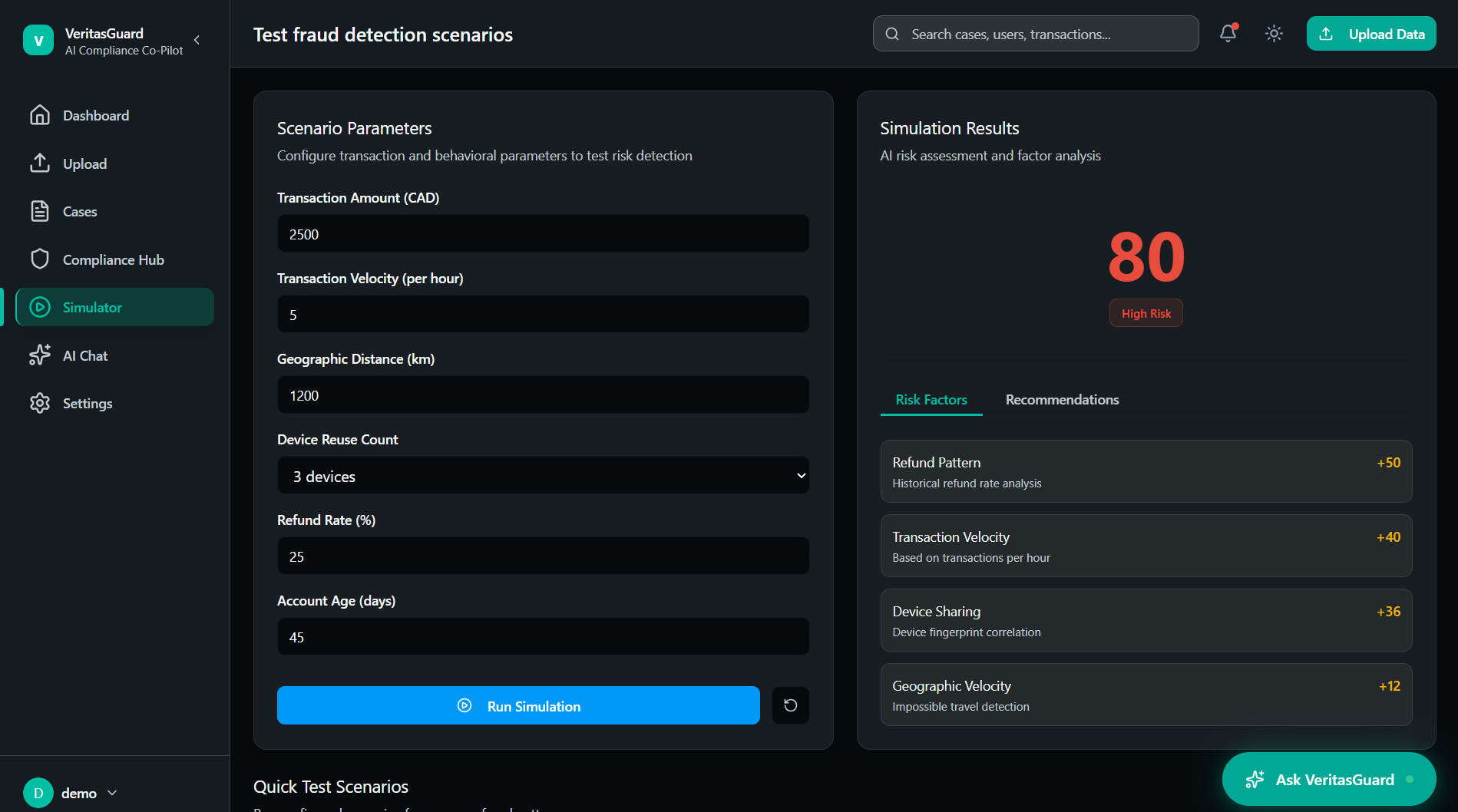Viewport: 1458px width, 812px height.
Task: Click the upload arrow icon in Upload Data
Action: (x=1326, y=34)
